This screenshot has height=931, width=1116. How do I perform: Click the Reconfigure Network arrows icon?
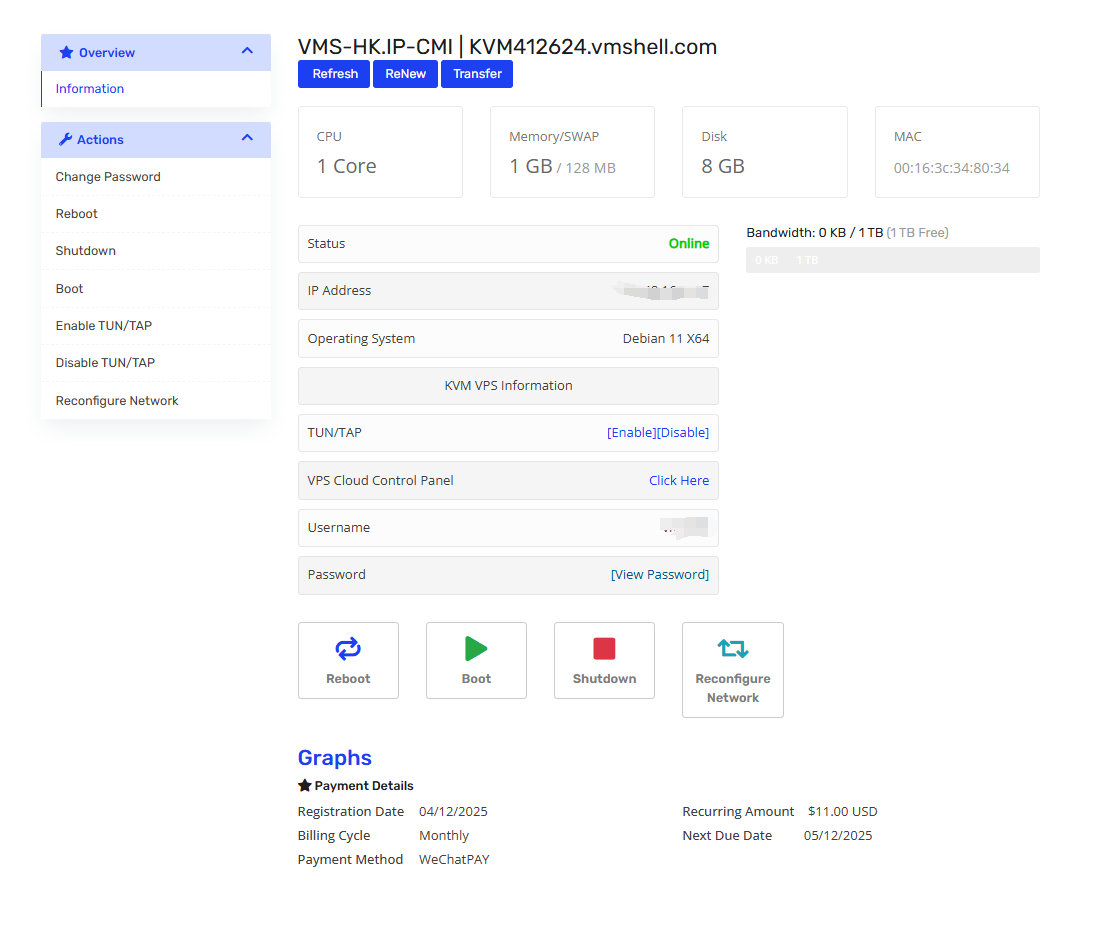[x=732, y=649]
